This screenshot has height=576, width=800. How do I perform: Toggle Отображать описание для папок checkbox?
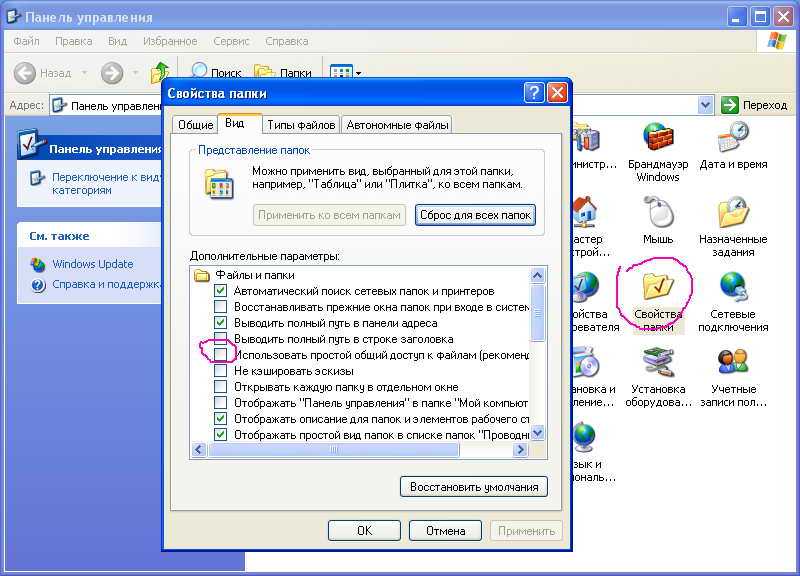[x=220, y=418]
